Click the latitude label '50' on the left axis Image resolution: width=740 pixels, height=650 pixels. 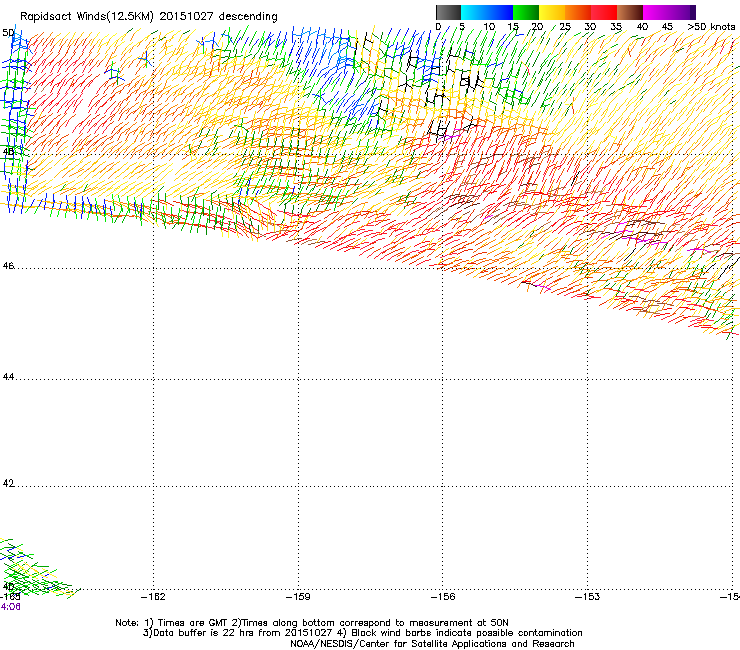pyautogui.click(x=8, y=33)
